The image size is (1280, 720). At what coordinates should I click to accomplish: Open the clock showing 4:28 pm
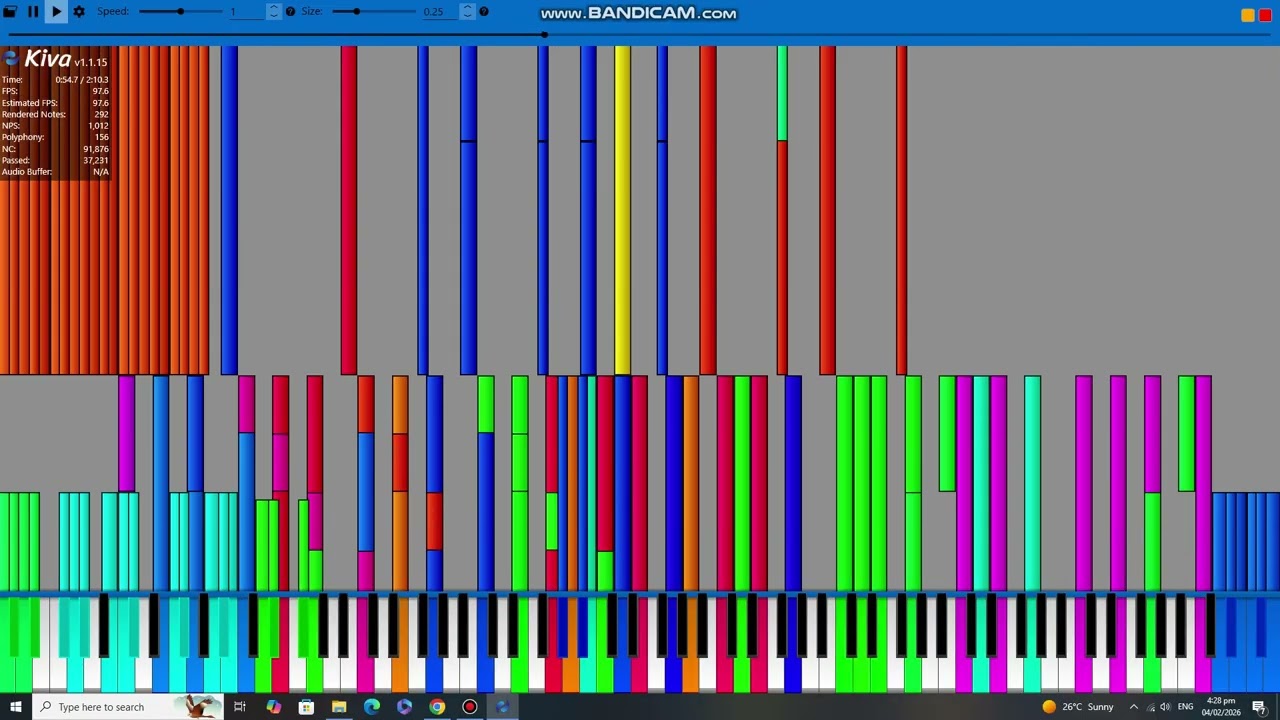(x=1221, y=707)
